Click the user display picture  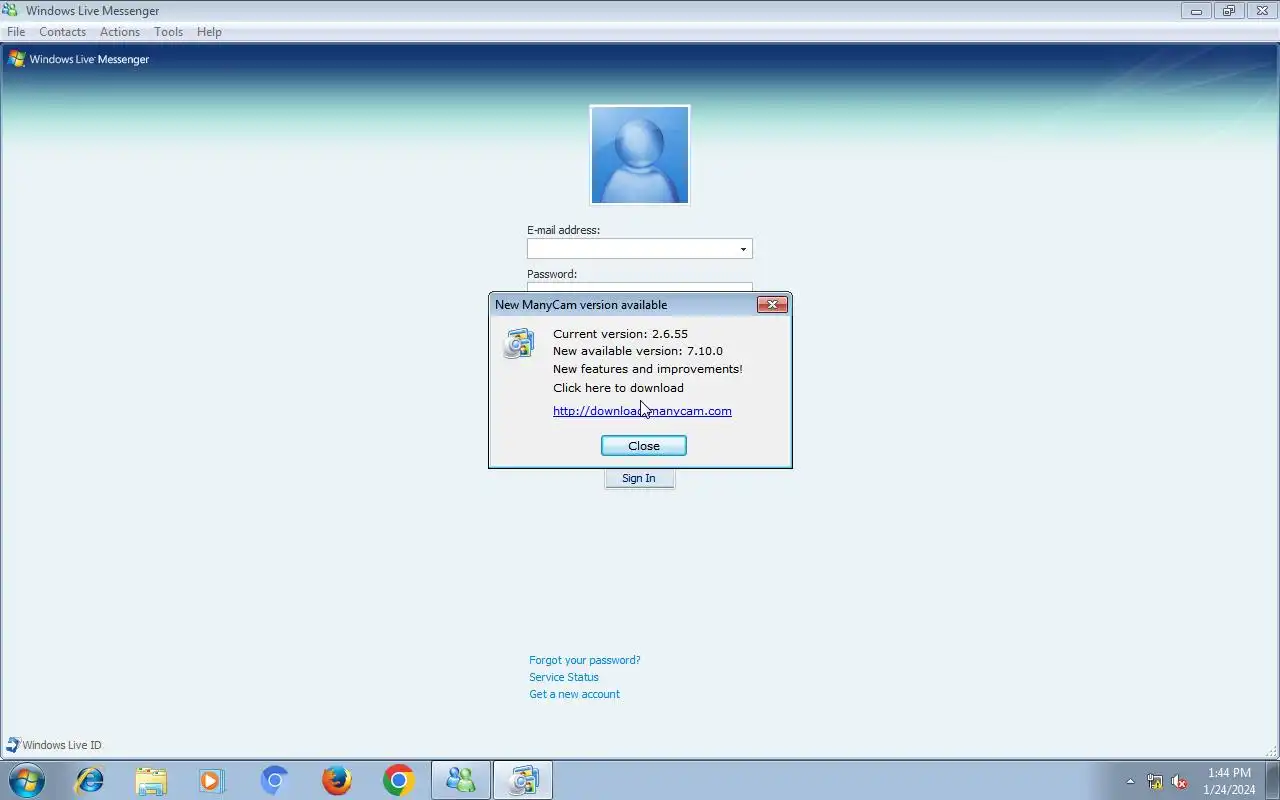pos(640,155)
